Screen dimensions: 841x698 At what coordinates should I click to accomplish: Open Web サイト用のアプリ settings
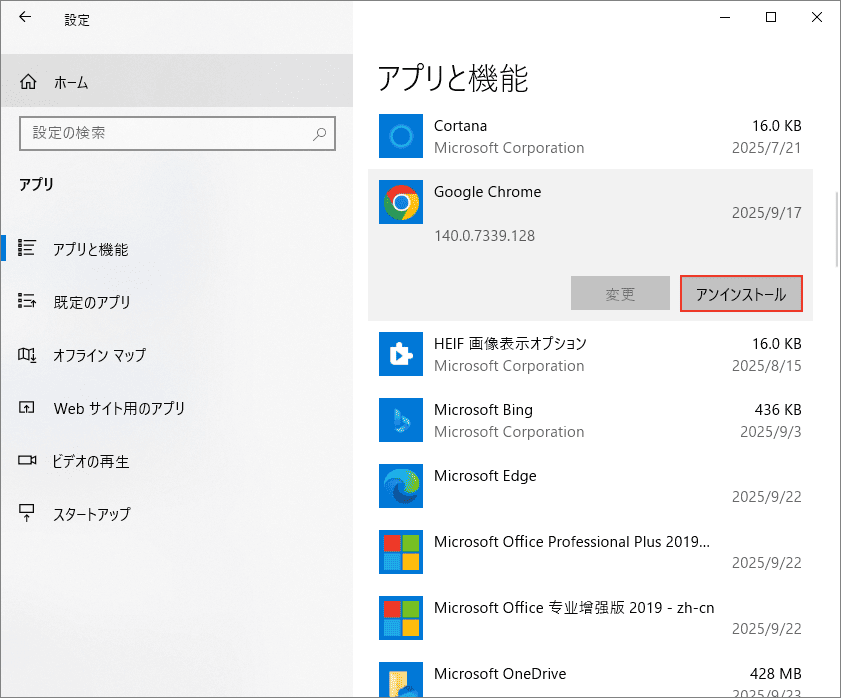(x=118, y=408)
